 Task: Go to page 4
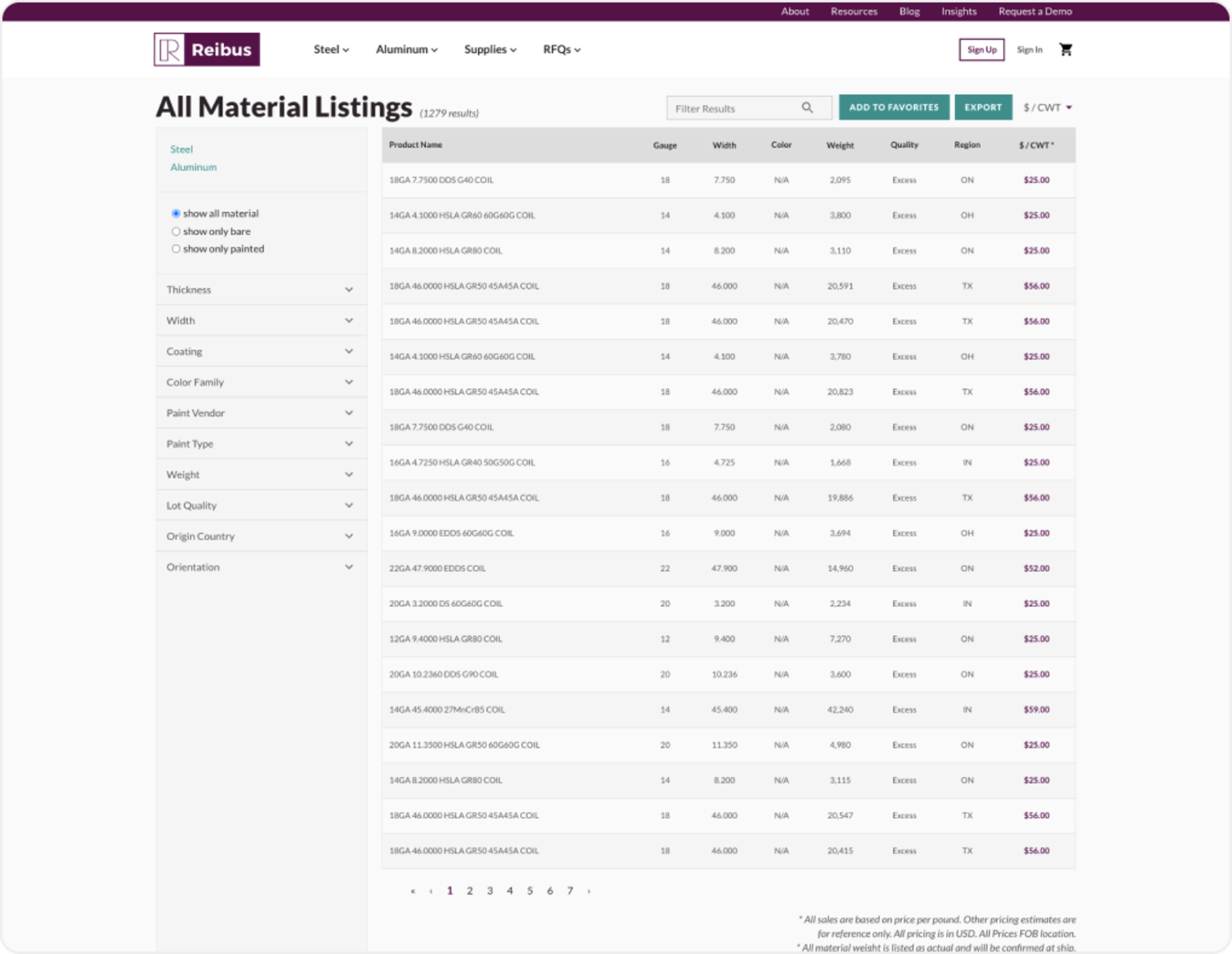(x=509, y=890)
